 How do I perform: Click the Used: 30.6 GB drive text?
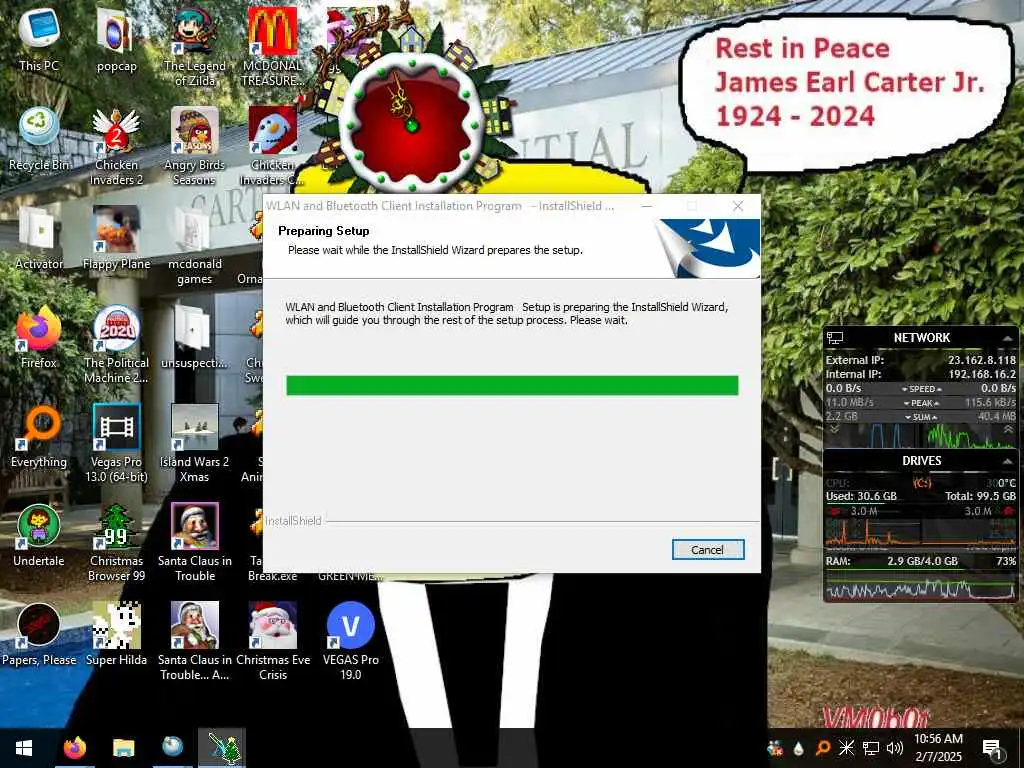(x=861, y=496)
